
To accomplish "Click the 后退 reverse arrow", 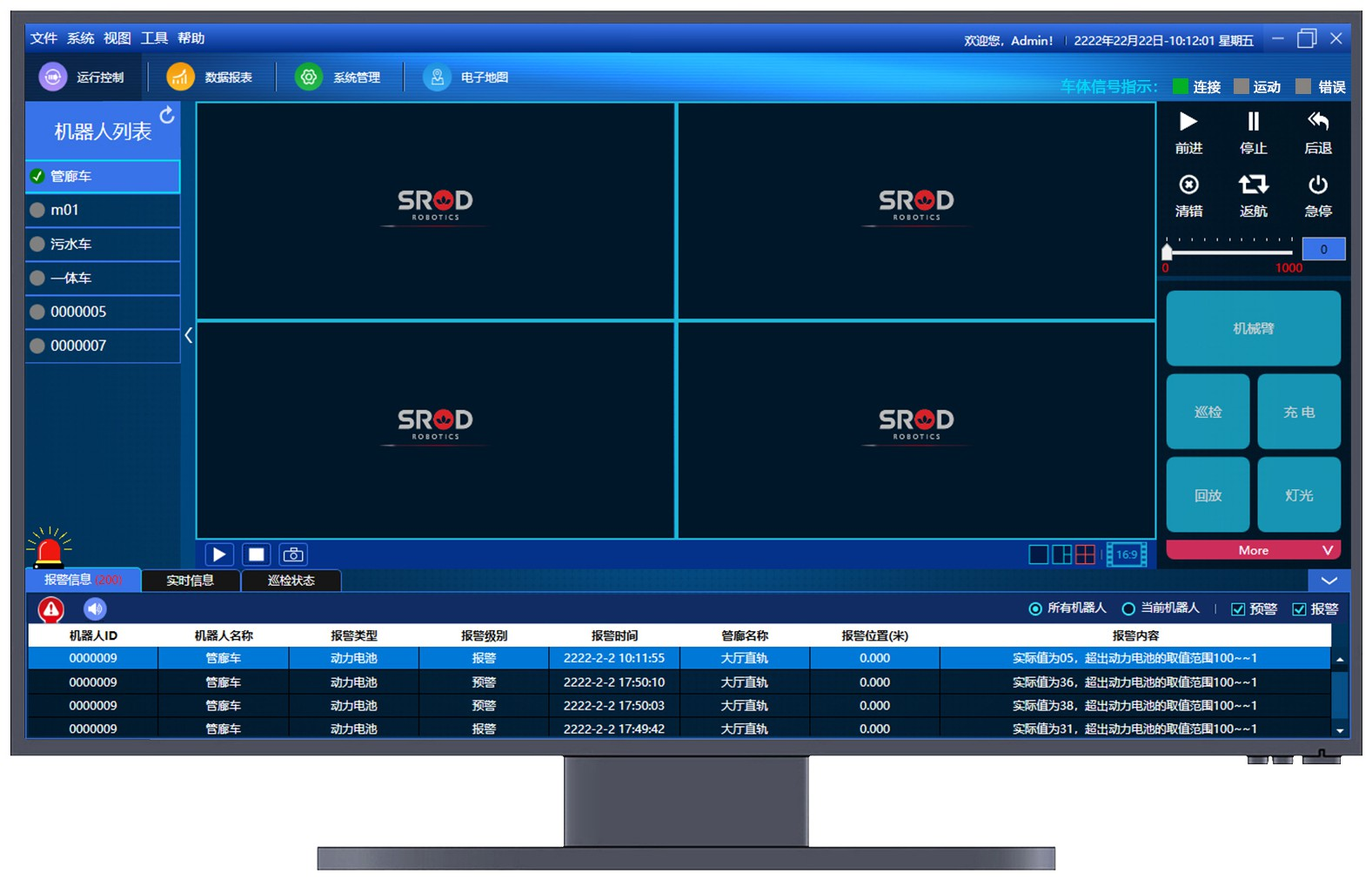I will [1318, 122].
